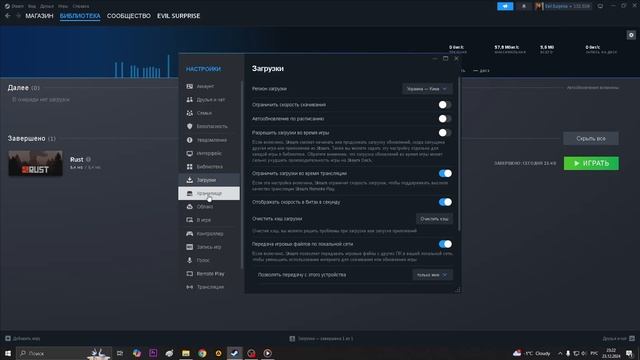
Task: Open Task View in the taskbar
Action: pos(120,353)
